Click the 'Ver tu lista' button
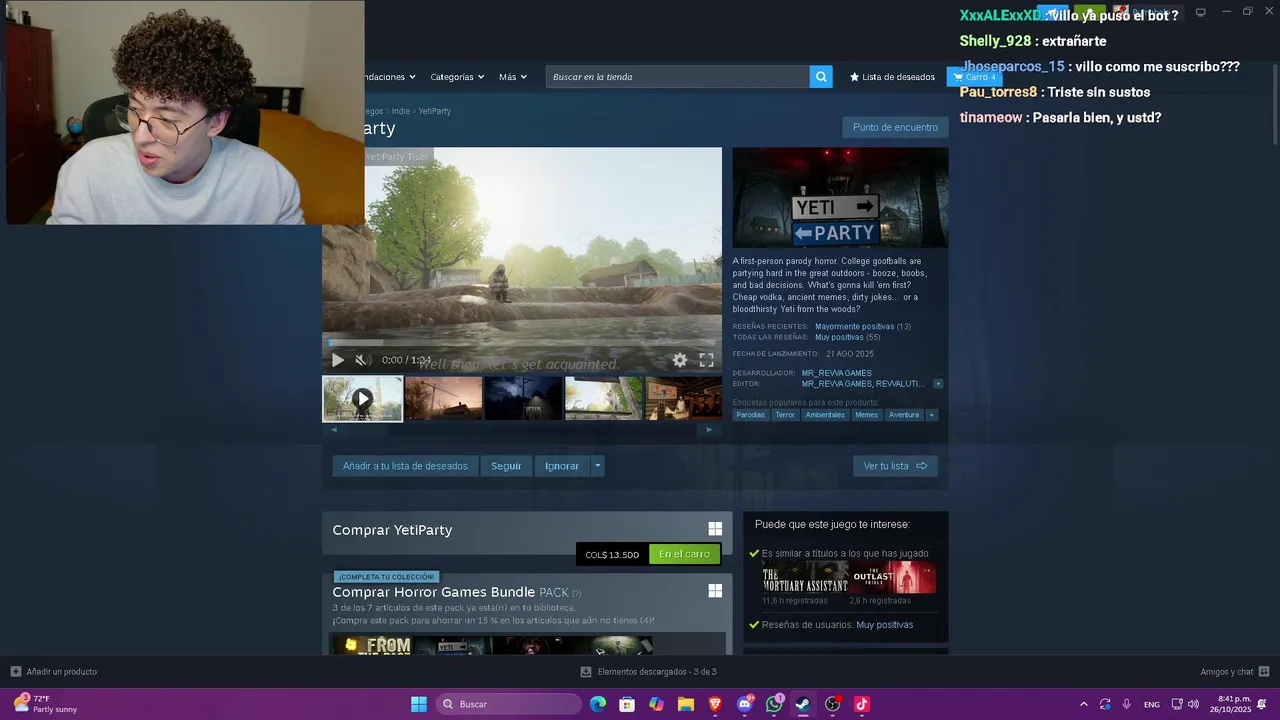 click(895, 466)
